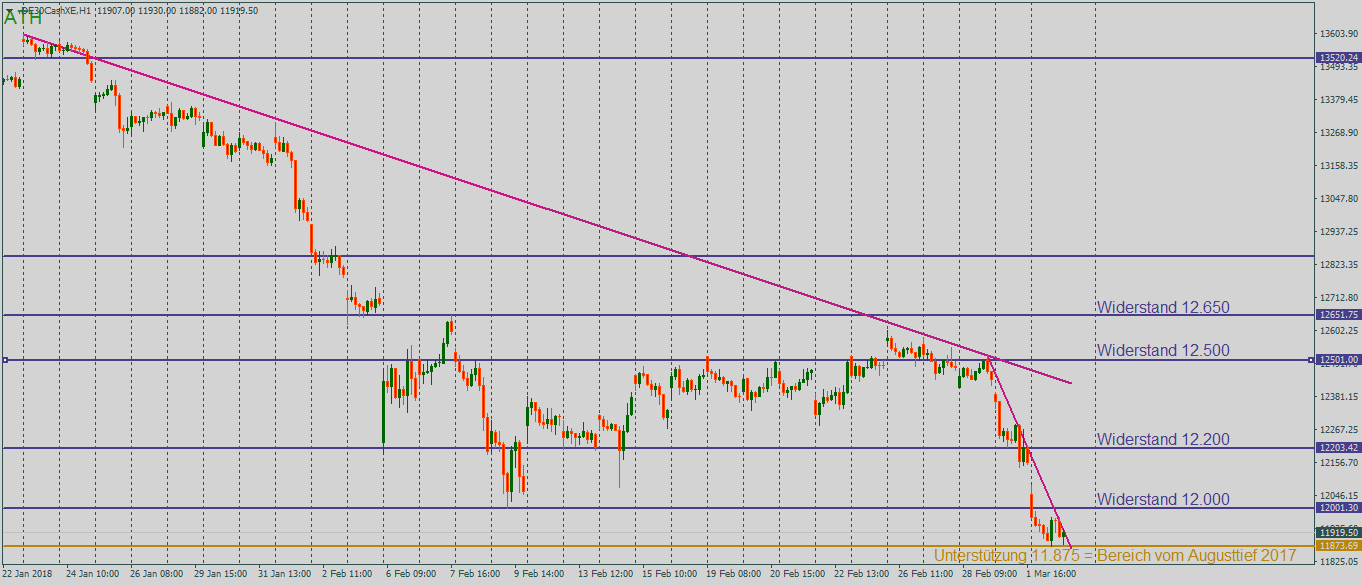Click the 12156.70 scale value

click(1338, 463)
